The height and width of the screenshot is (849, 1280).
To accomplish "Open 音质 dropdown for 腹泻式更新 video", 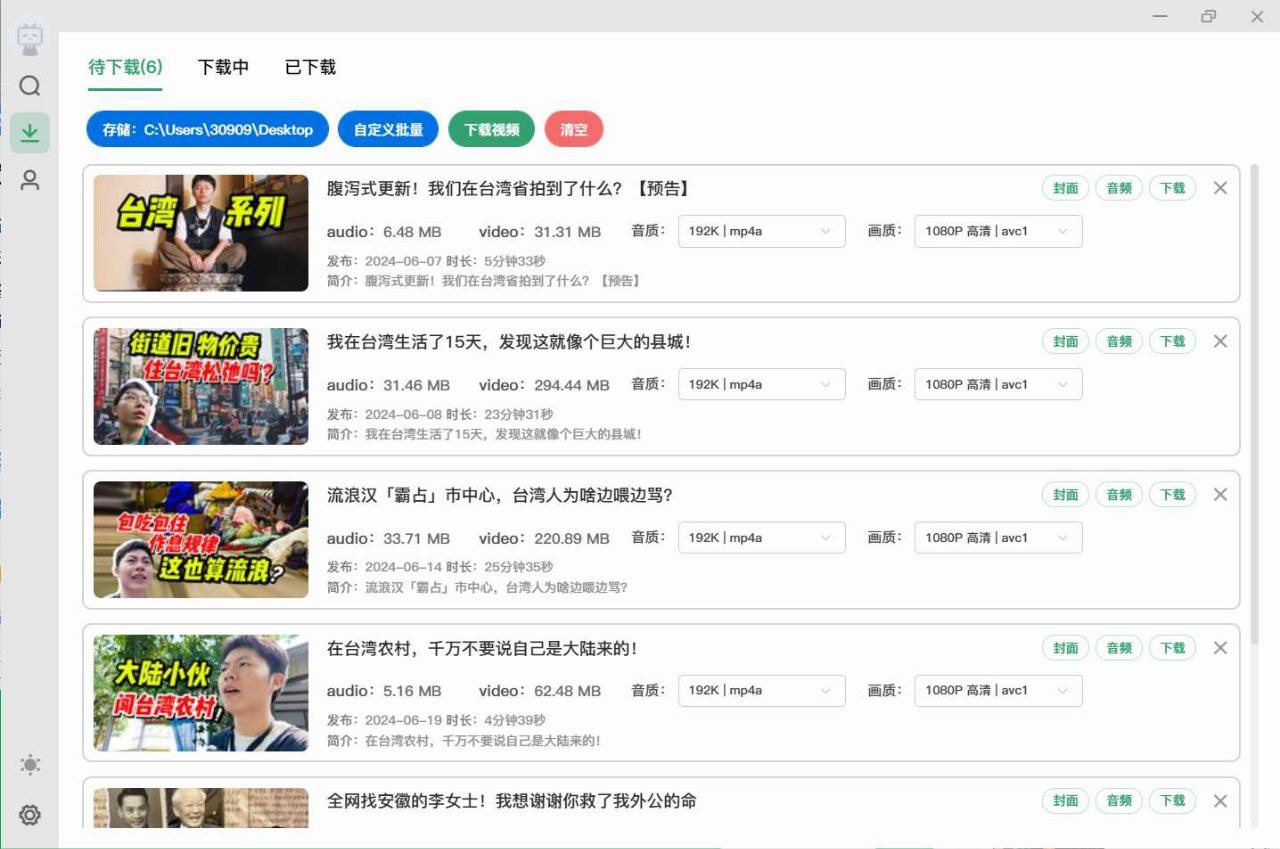I will pos(762,231).
